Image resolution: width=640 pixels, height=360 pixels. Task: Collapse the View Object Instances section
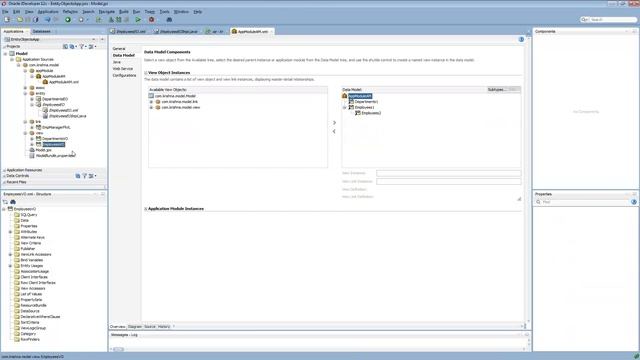click(x=146, y=73)
